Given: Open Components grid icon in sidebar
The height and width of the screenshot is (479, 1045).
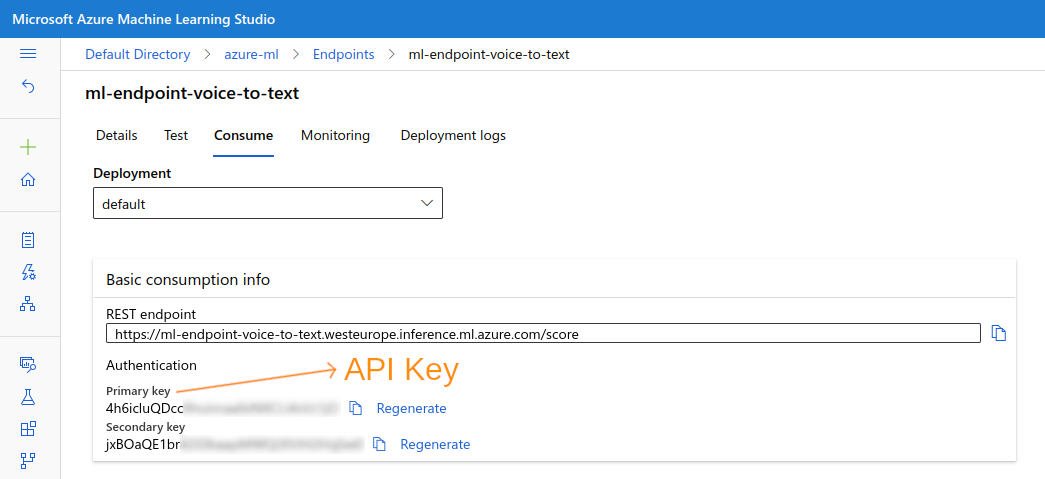Looking at the screenshot, I should click(x=28, y=428).
